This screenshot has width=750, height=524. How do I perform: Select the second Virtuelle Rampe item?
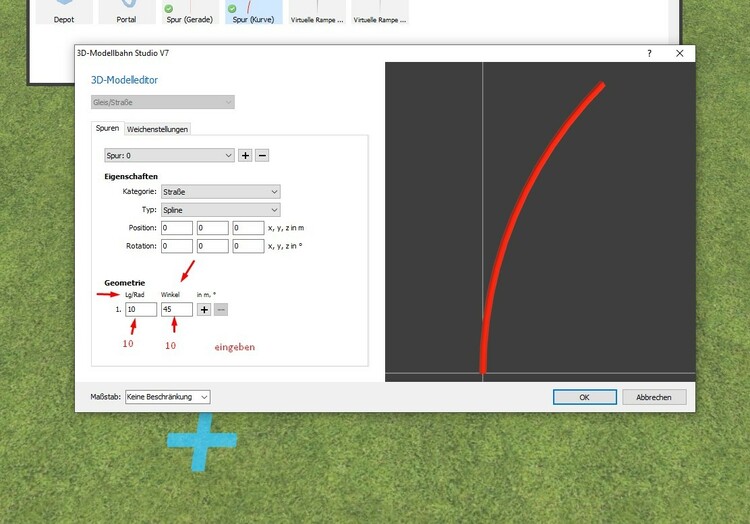[380, 11]
